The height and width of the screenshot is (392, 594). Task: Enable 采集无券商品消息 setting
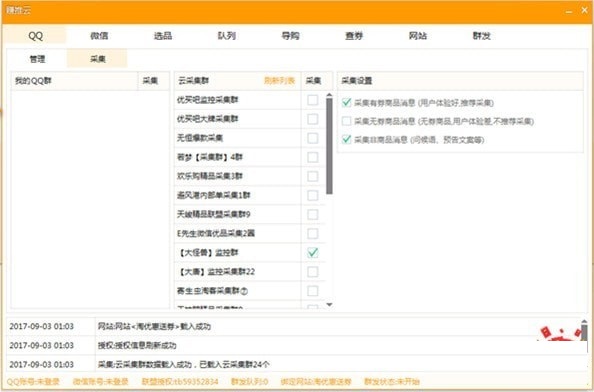pyautogui.click(x=346, y=121)
